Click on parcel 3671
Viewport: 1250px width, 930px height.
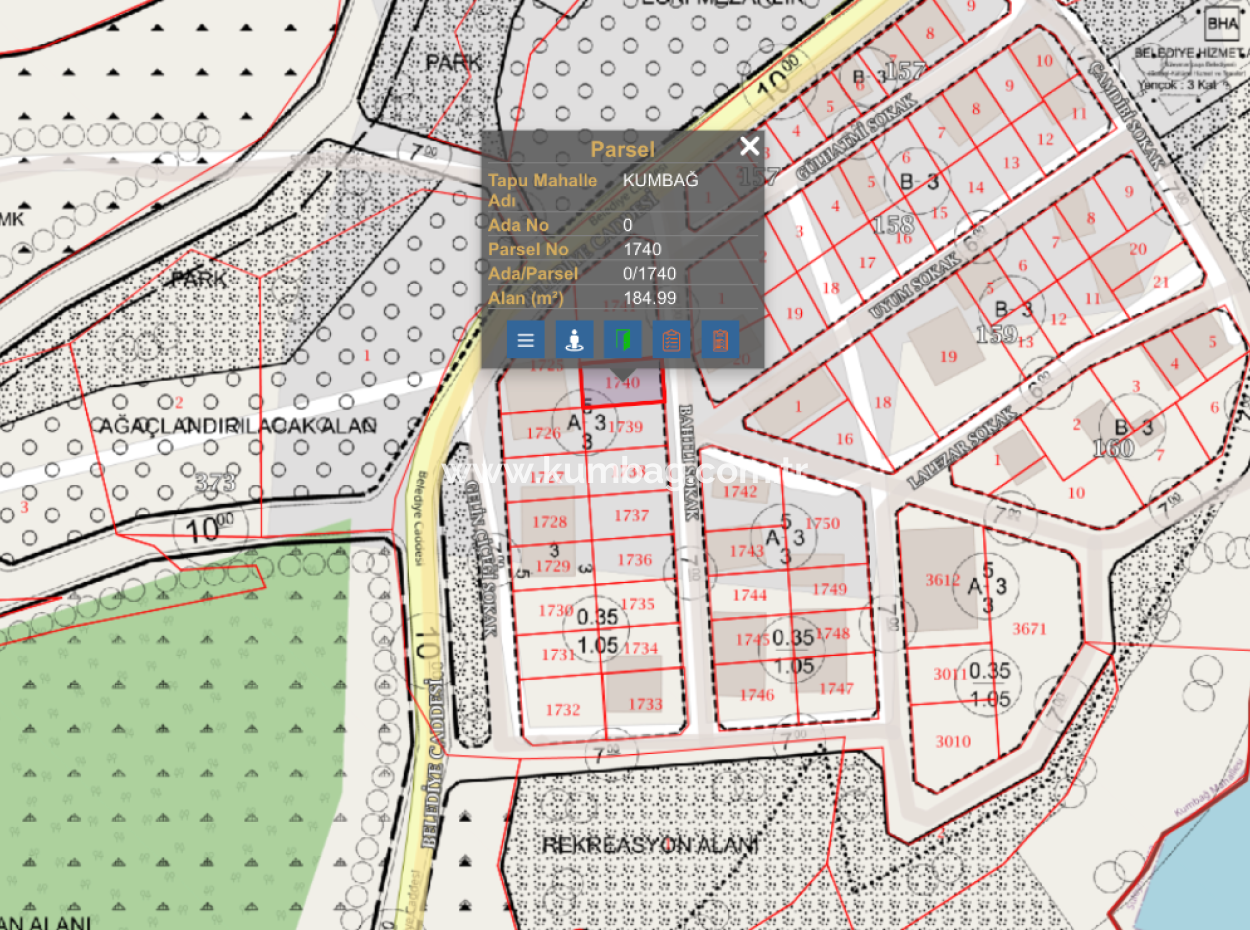[x=1028, y=629]
